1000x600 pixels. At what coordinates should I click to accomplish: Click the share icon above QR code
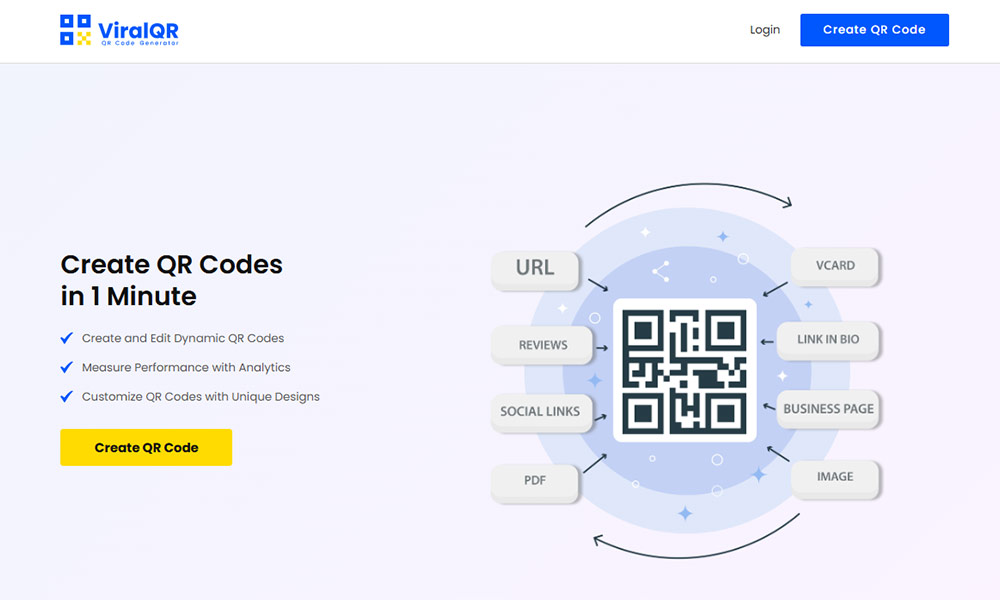pyautogui.click(x=660, y=271)
